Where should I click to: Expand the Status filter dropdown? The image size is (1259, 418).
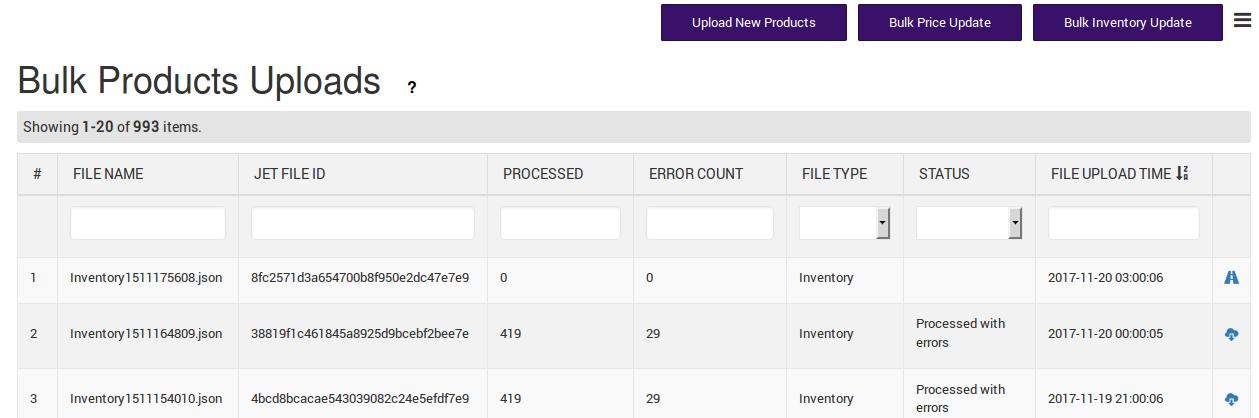[968, 223]
